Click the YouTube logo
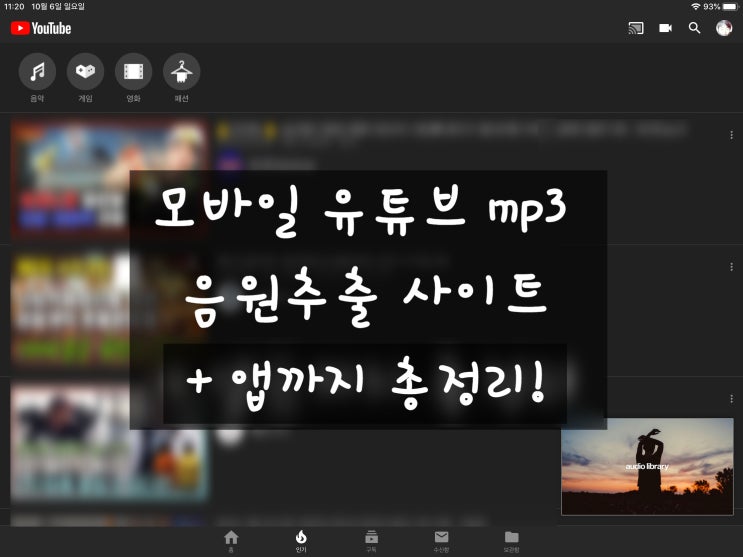This screenshot has width=743, height=557. (x=41, y=28)
